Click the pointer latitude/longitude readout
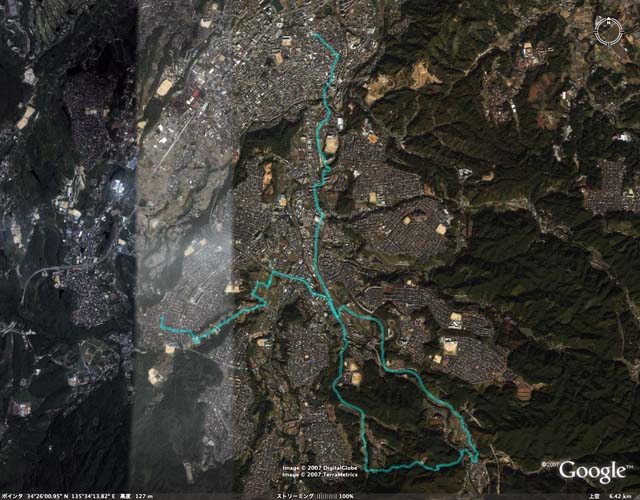This screenshot has height=500, width=640. [71, 496]
